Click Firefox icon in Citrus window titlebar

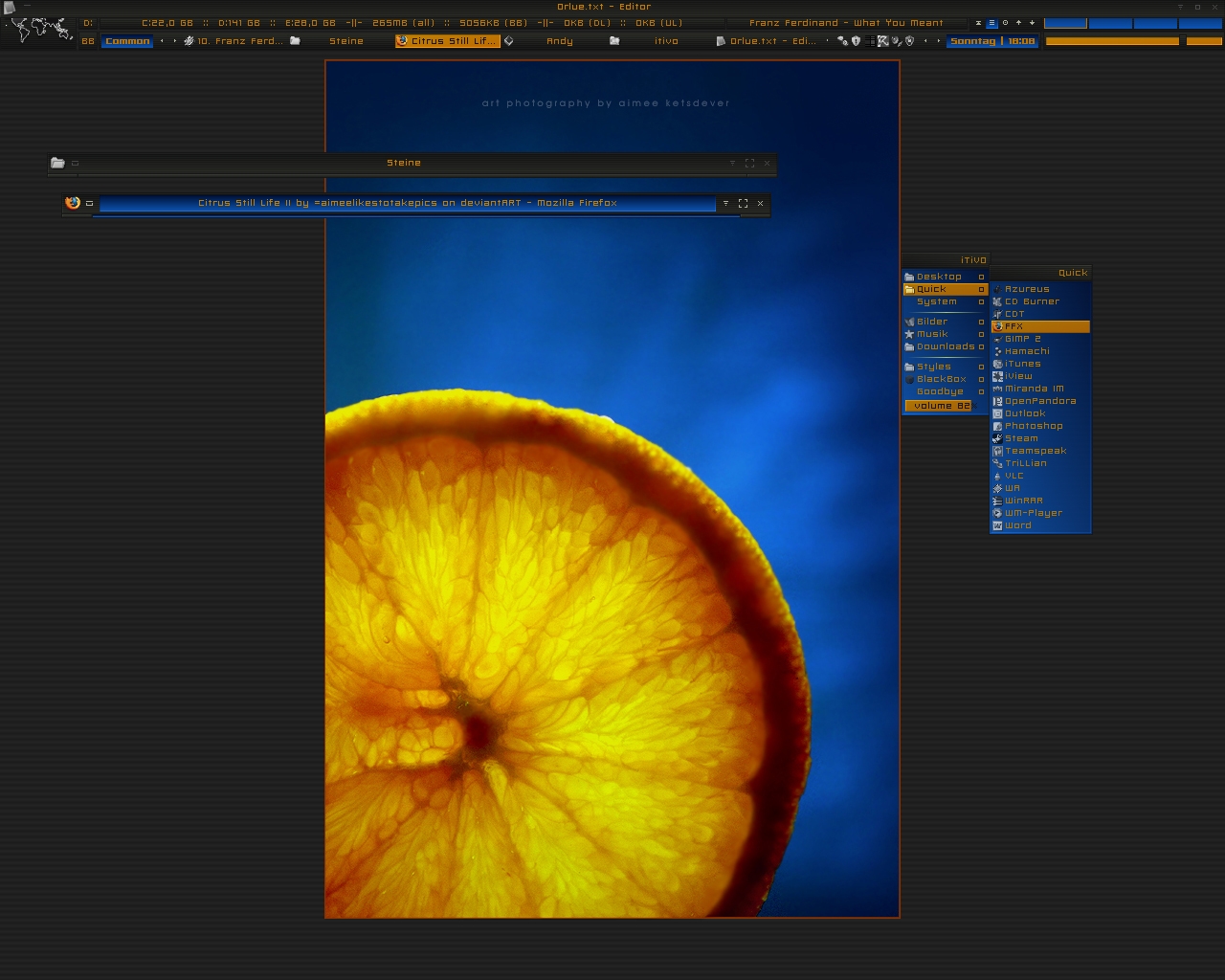coord(73,203)
